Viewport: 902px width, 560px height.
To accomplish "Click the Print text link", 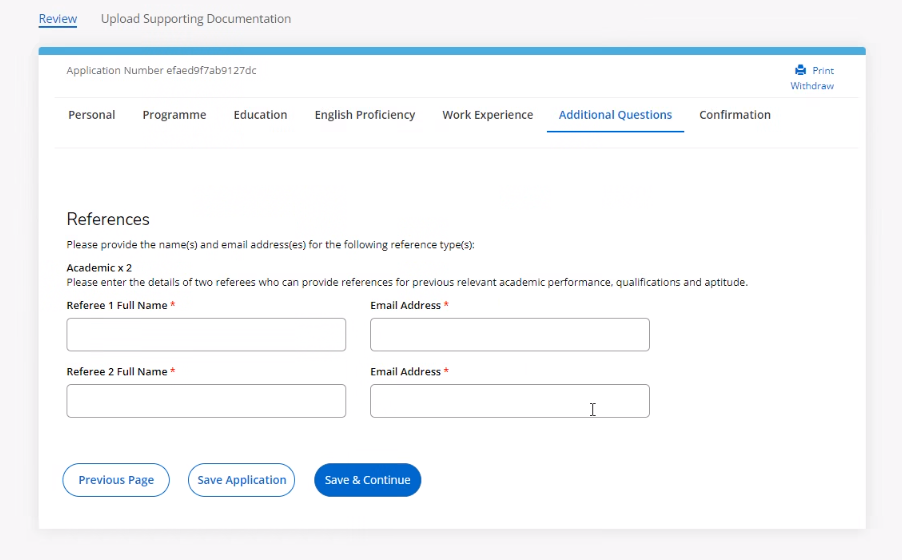I will click(823, 71).
